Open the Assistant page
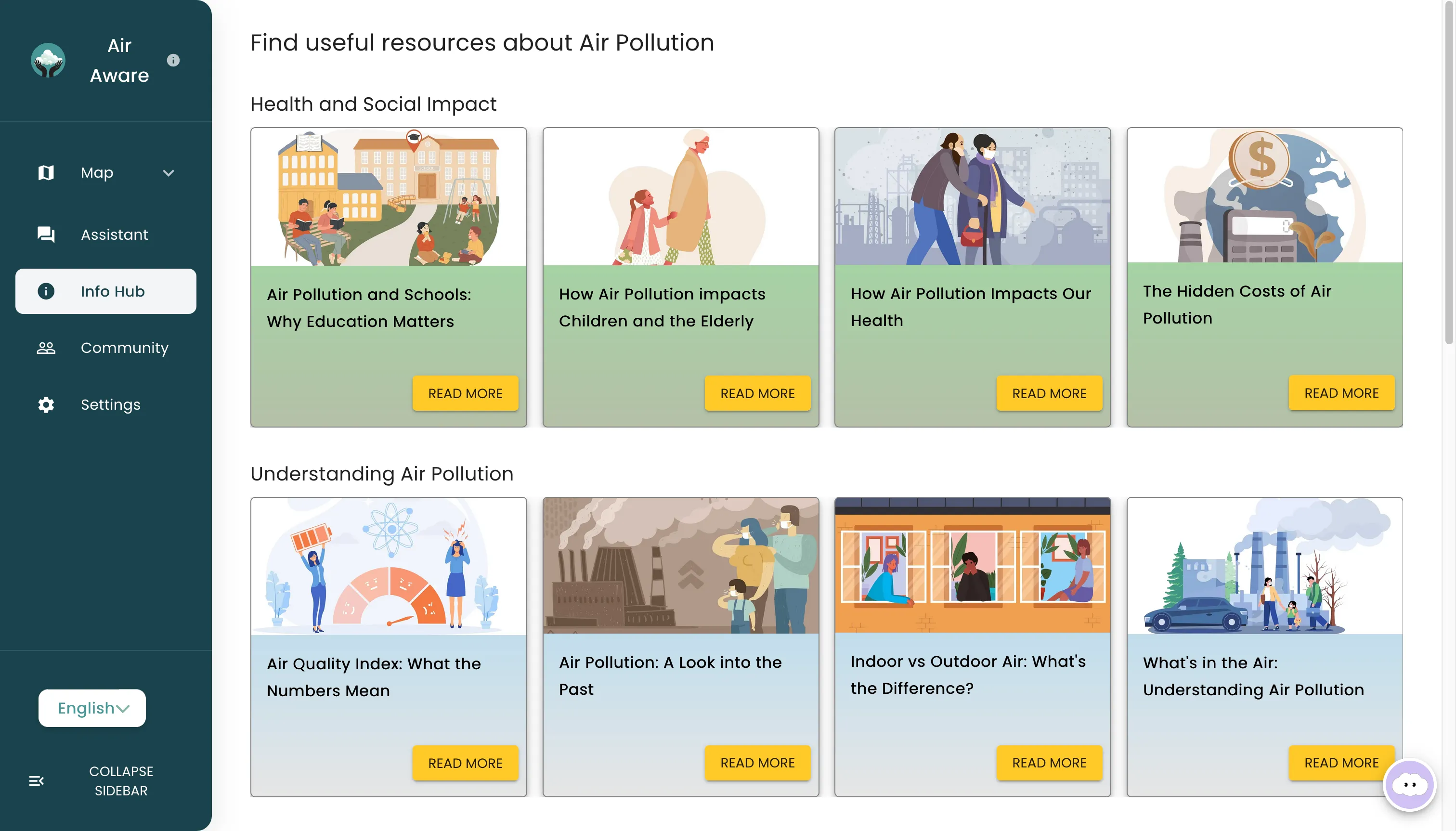Screen dimensions: 1456x831 point(114,234)
